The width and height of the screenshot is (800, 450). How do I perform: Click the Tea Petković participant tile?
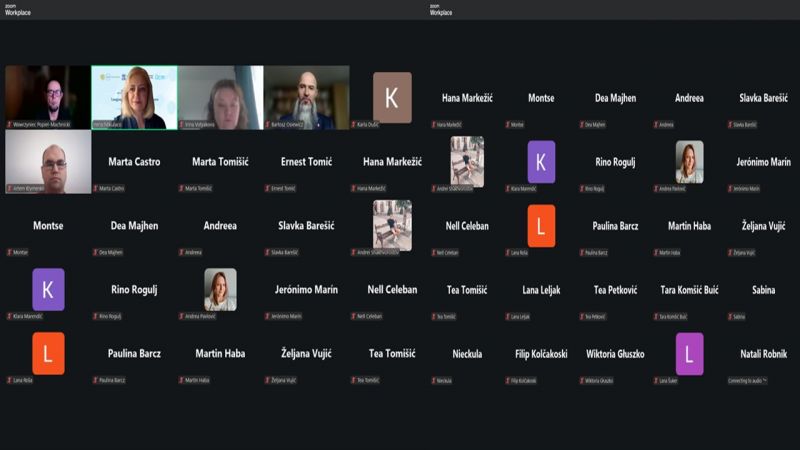click(x=615, y=290)
